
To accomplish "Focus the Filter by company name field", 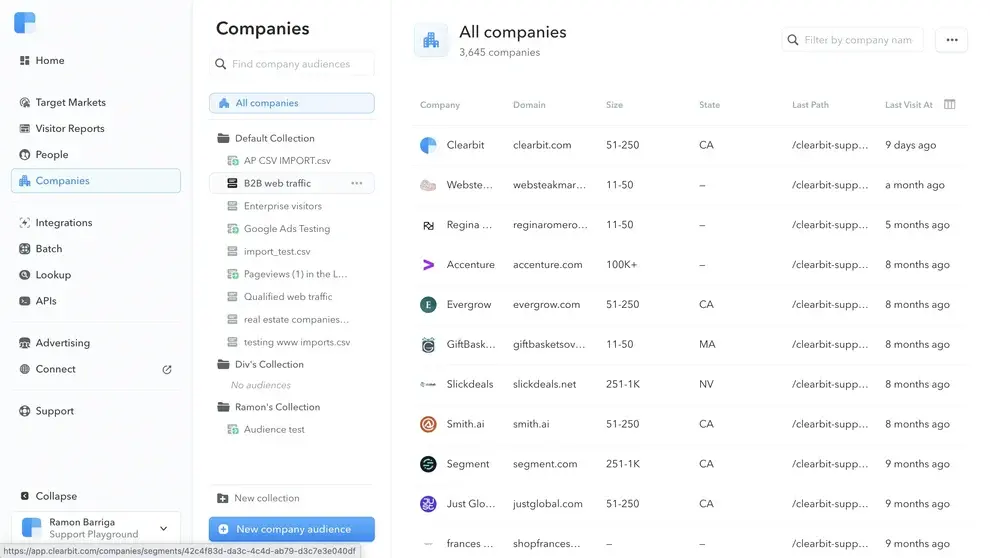I will pyautogui.click(x=857, y=40).
